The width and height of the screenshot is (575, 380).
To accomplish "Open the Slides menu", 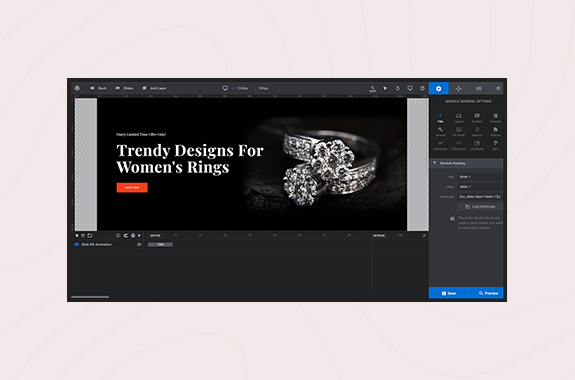I will point(124,88).
